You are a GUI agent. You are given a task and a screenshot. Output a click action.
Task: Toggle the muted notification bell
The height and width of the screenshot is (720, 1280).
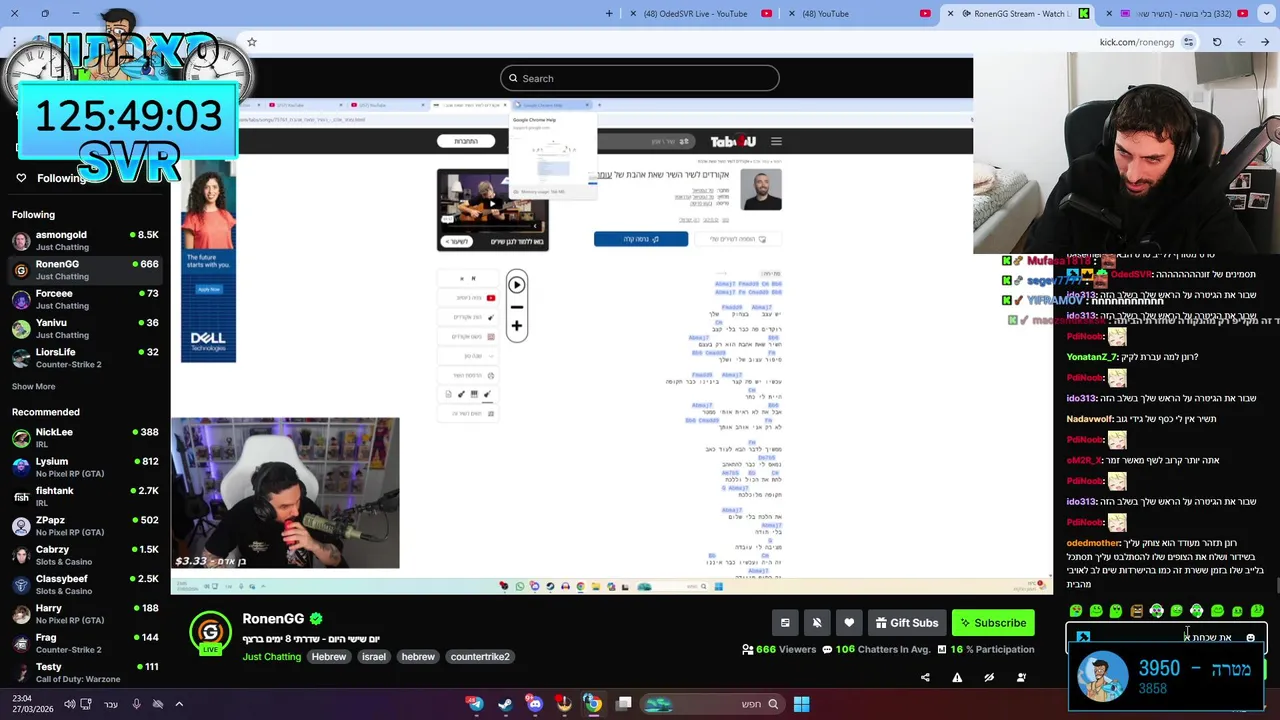coord(817,623)
